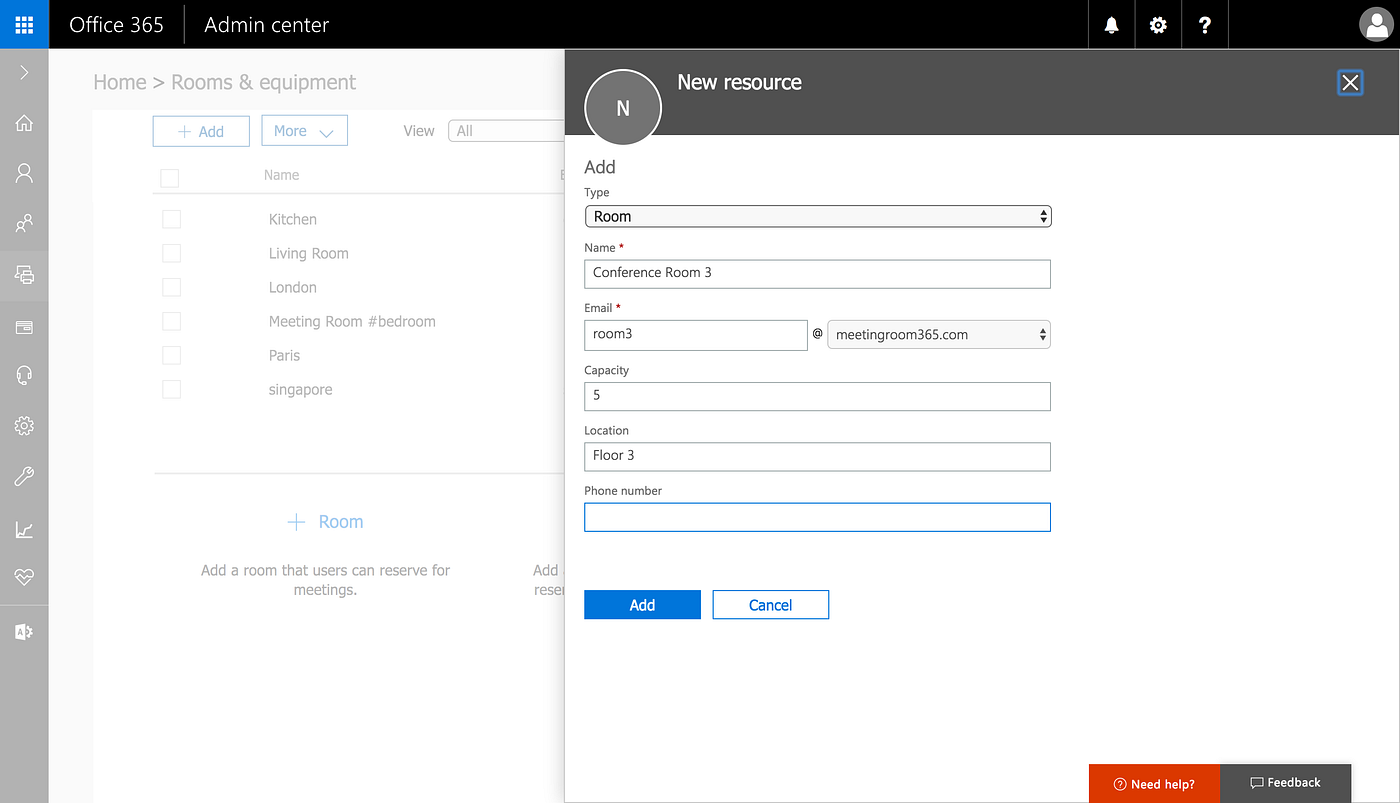Click the Rooms & equipment breadcrumb
Viewport: 1400px width, 803px height.
pyautogui.click(x=263, y=82)
